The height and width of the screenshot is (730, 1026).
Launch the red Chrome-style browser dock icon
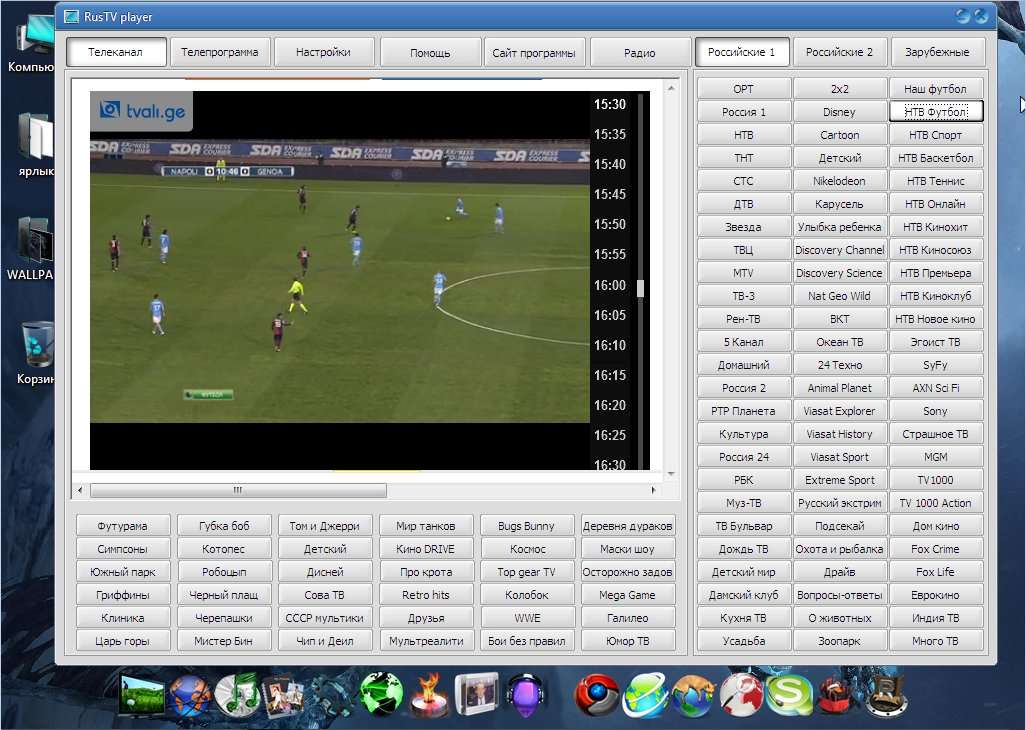click(x=597, y=695)
